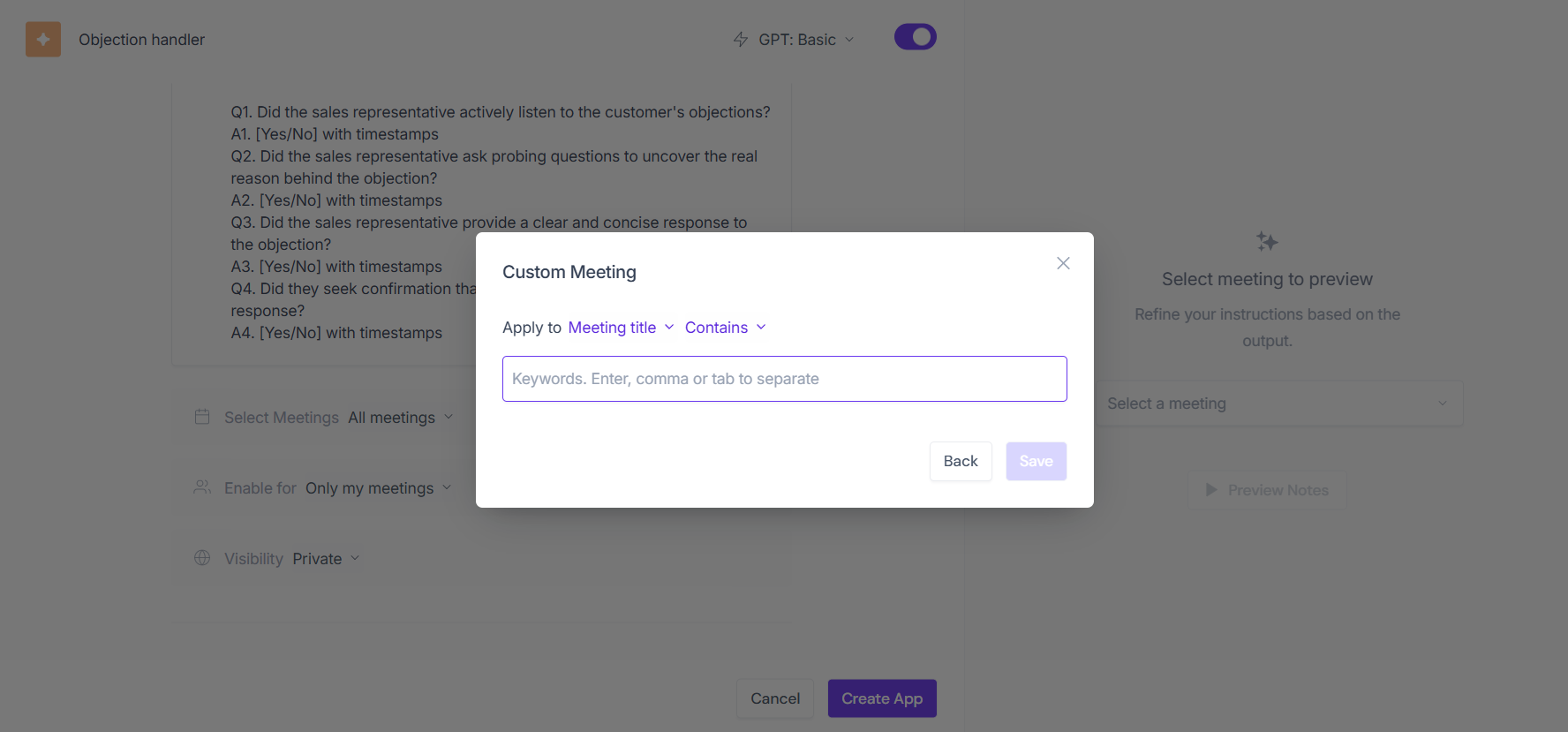Click the play icon in Preview Notes
The height and width of the screenshot is (732, 1568).
click(1211, 490)
